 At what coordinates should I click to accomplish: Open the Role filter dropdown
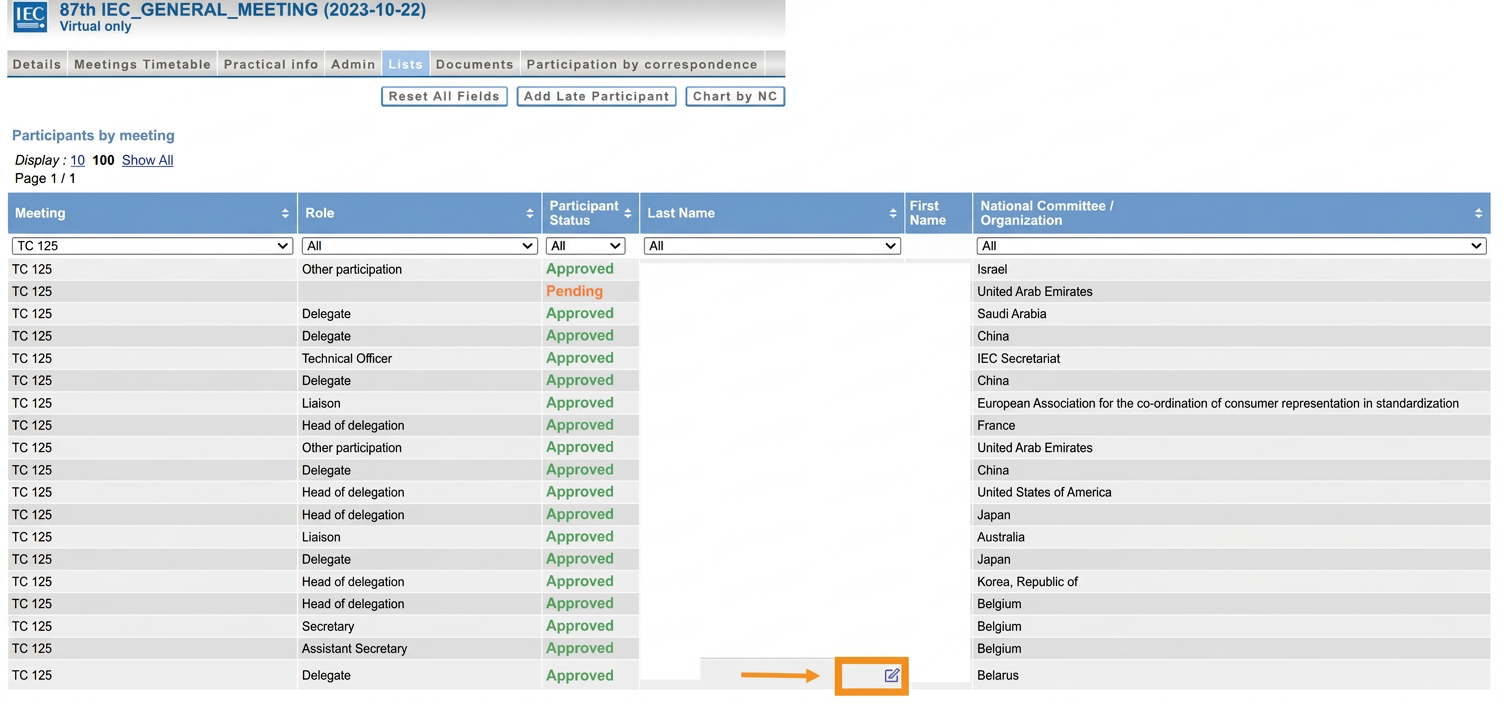tap(419, 246)
